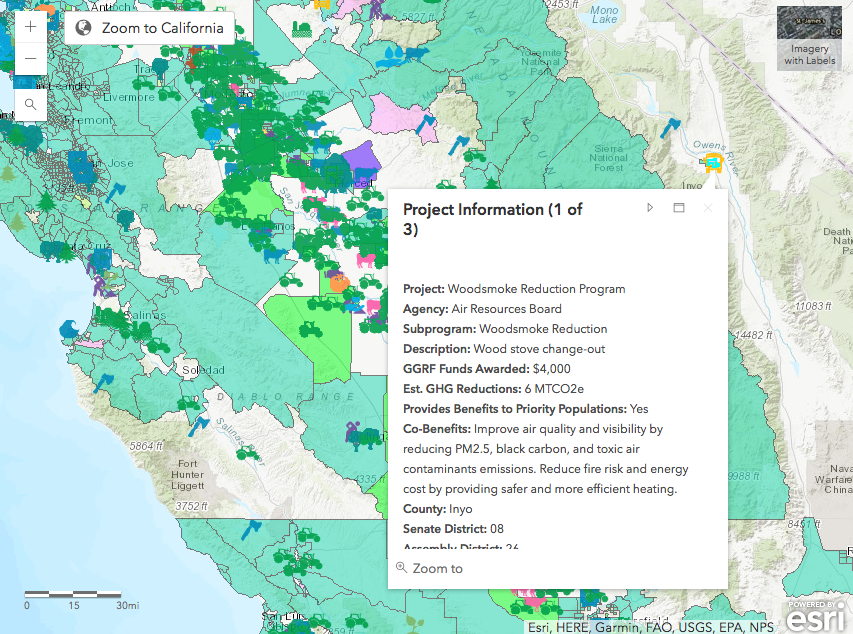Close the Project Information popup
This screenshot has width=853, height=634.
click(x=708, y=208)
